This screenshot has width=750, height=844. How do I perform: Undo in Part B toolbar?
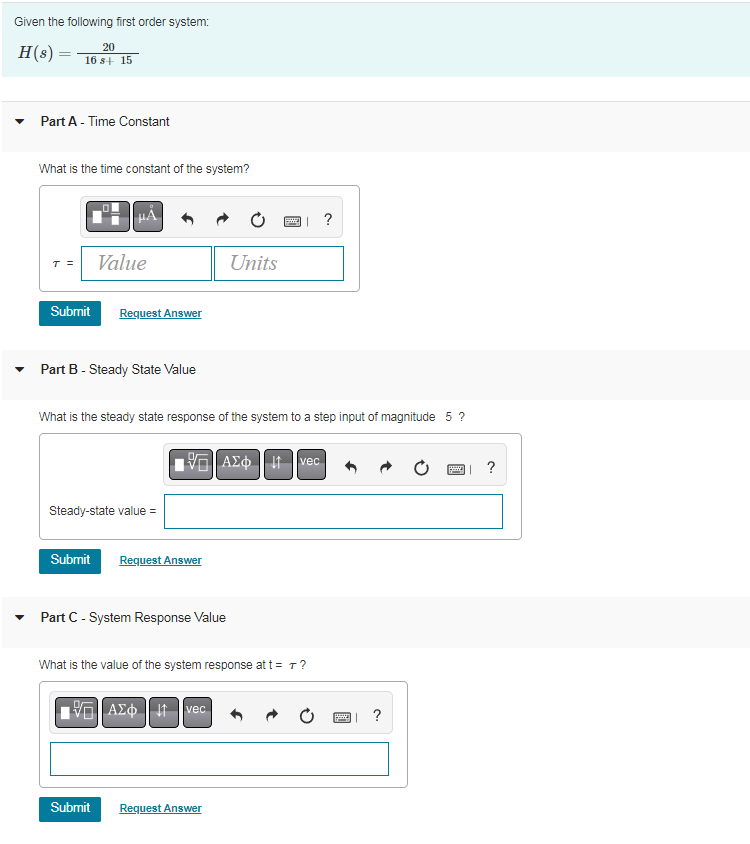pyautogui.click(x=351, y=467)
